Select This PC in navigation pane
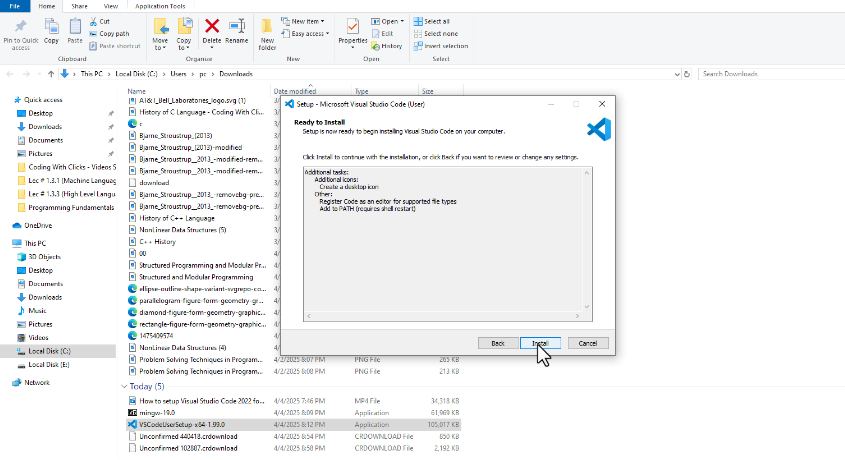This screenshot has width=845, height=460. click(x=35, y=243)
